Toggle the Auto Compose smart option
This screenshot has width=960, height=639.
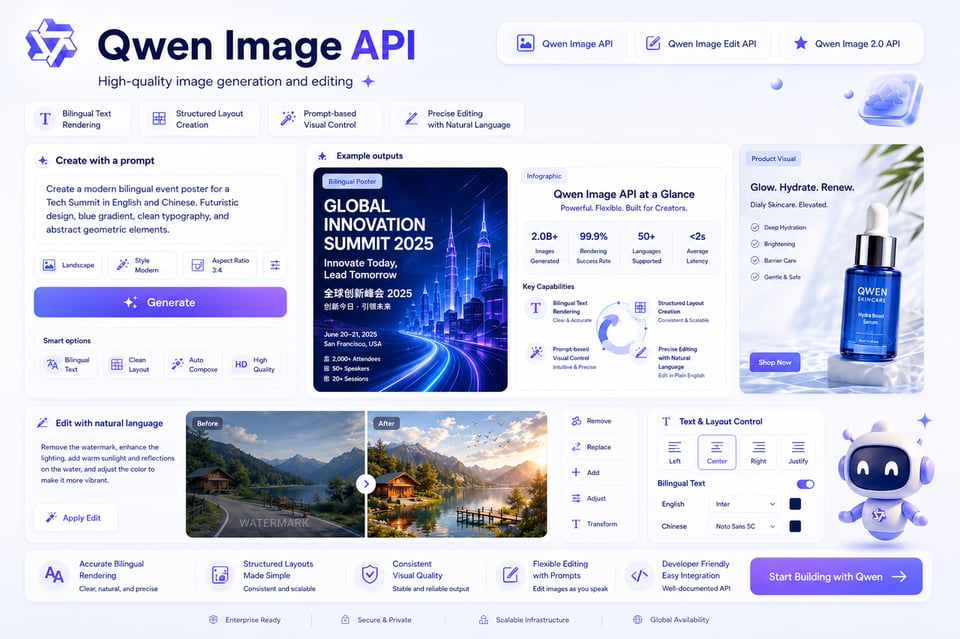(x=195, y=365)
